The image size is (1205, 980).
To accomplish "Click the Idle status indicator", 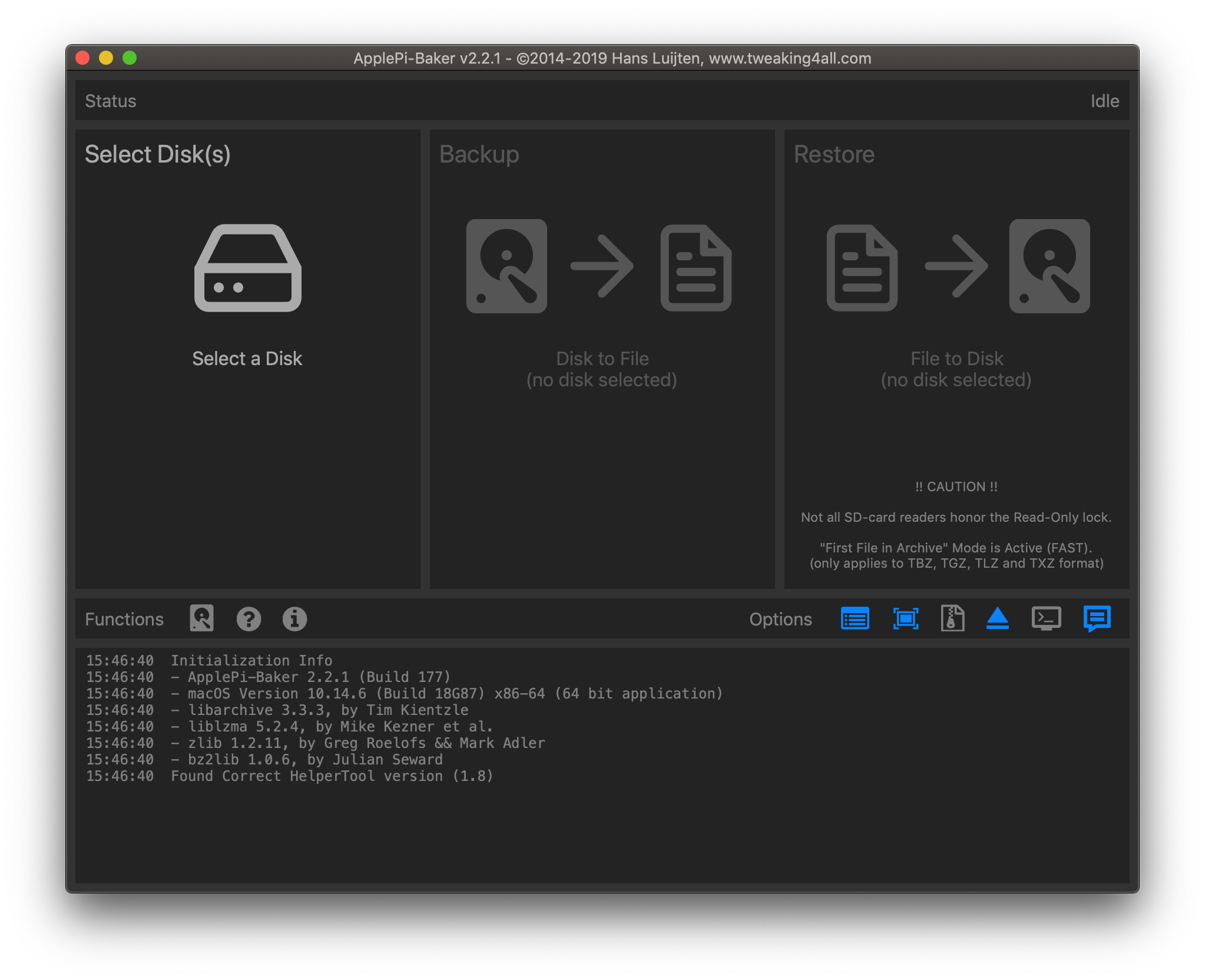I will tap(1104, 101).
